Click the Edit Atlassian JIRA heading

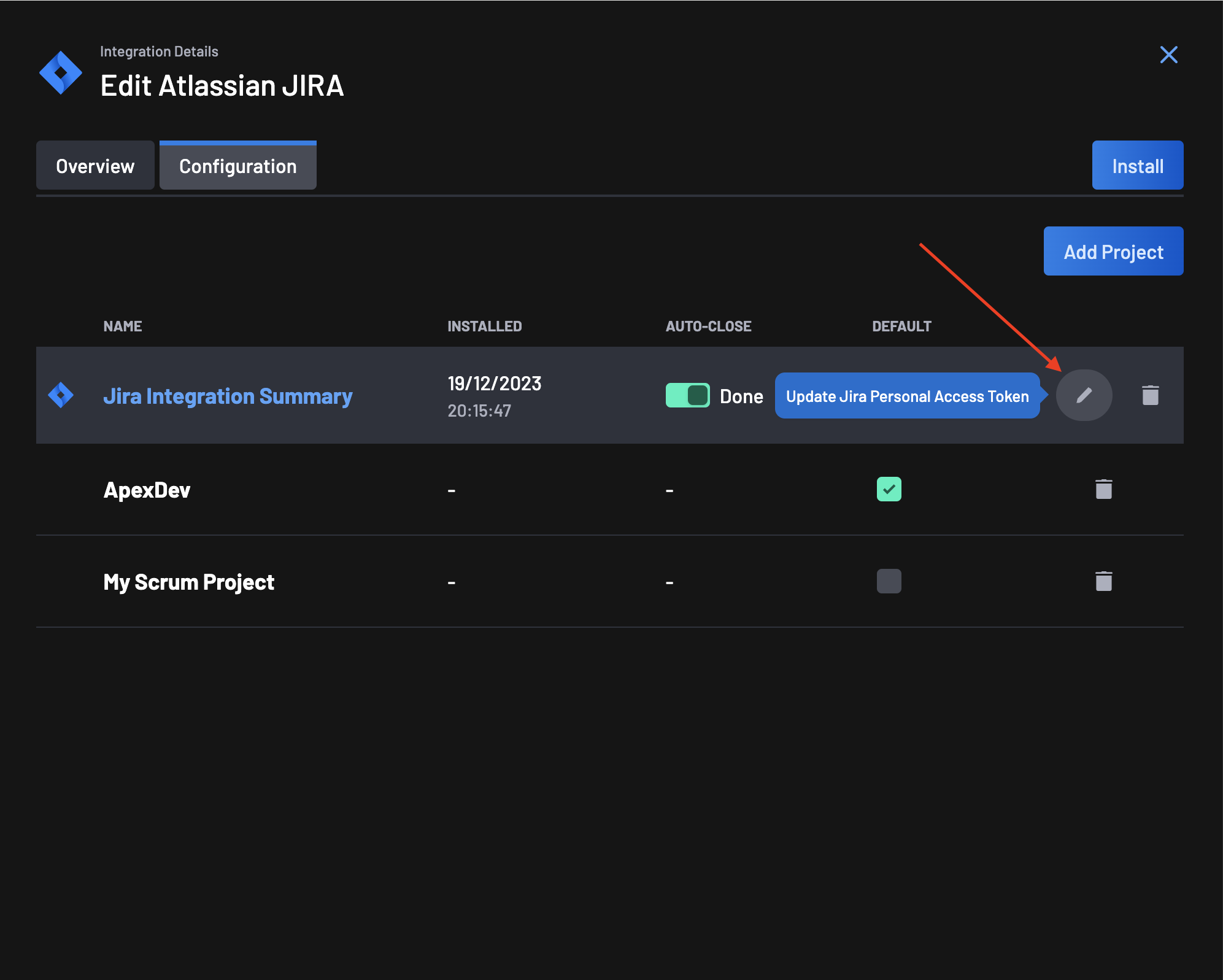pos(222,86)
